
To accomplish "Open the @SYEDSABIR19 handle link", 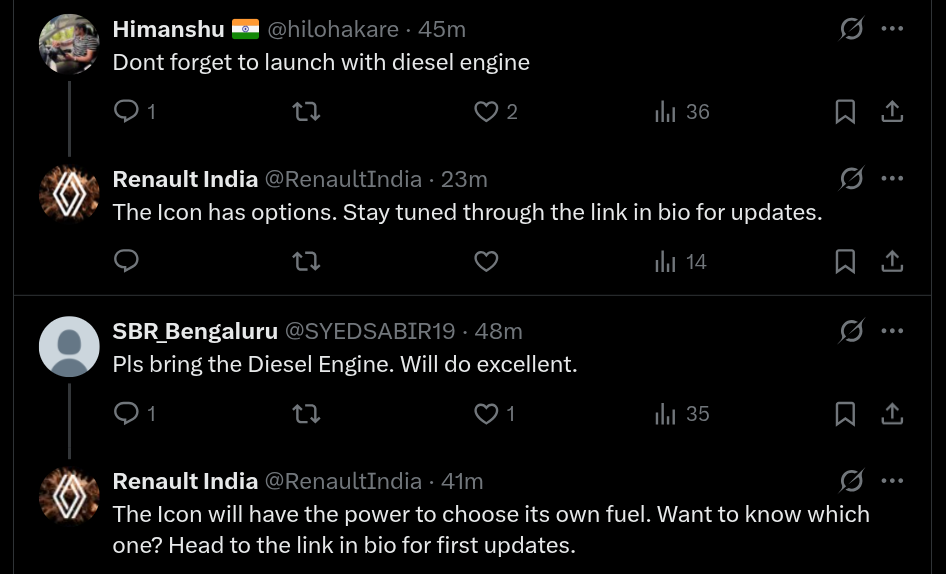I will pyautogui.click(x=370, y=330).
